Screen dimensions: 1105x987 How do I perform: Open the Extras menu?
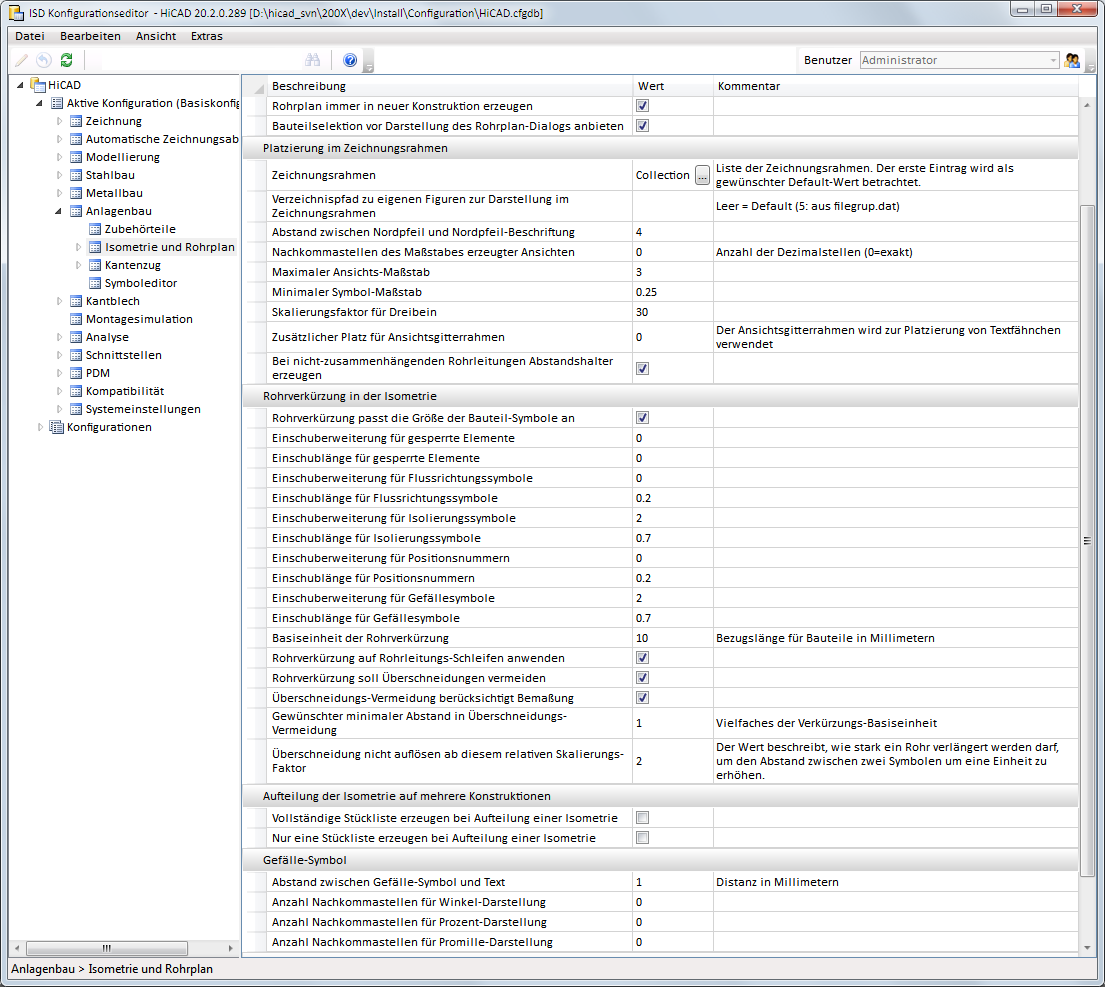pyautogui.click(x=207, y=36)
